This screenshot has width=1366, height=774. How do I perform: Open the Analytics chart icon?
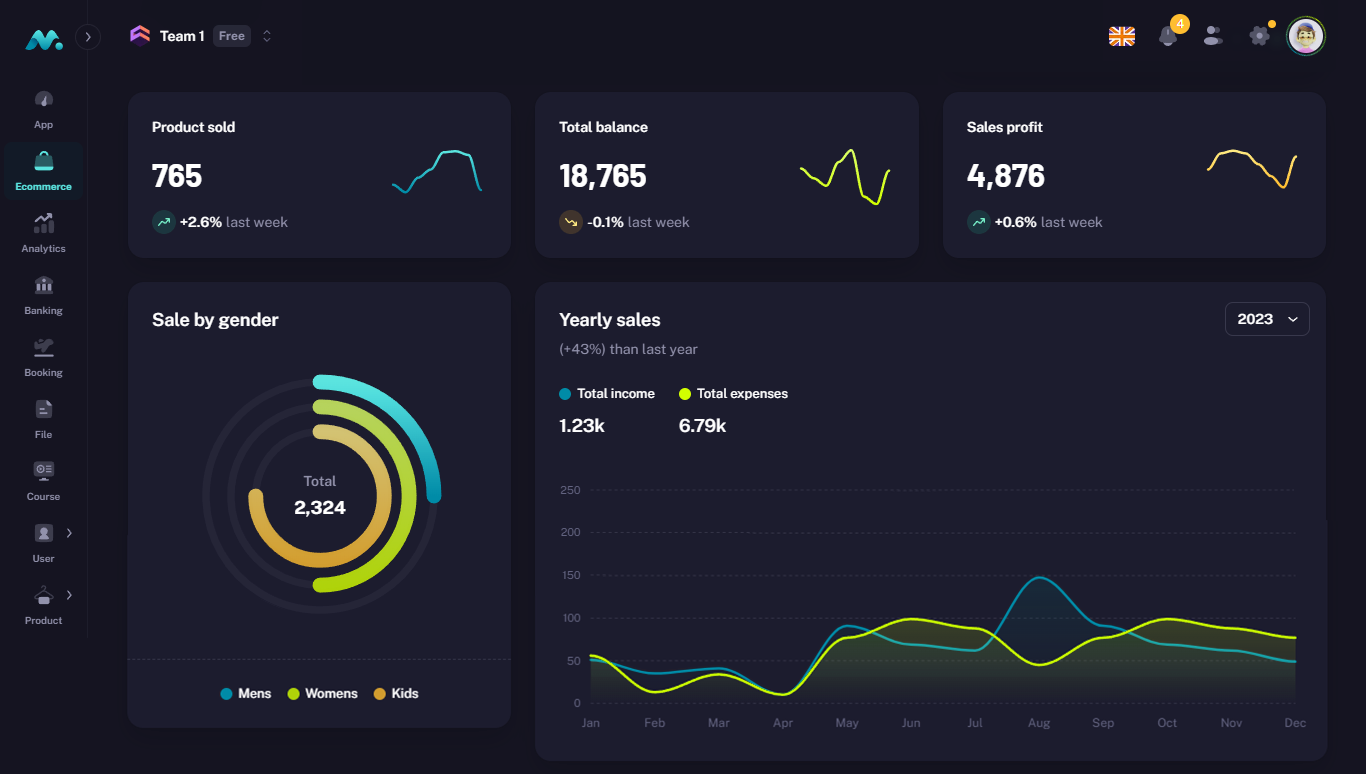[44, 223]
